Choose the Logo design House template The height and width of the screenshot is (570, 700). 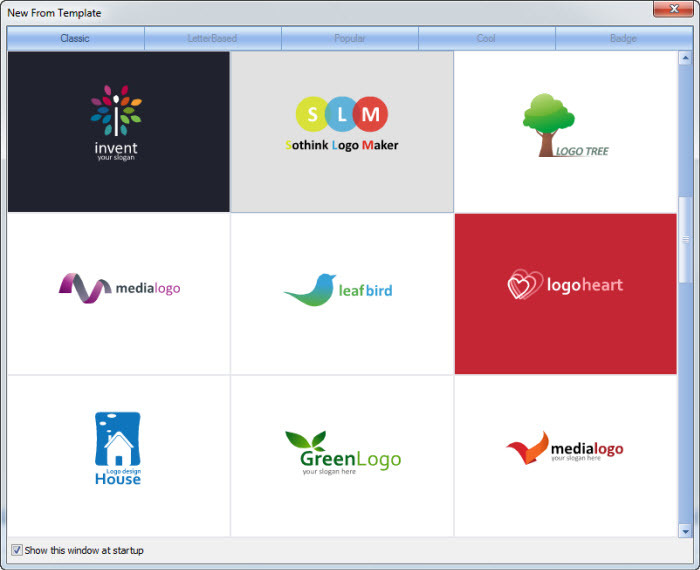coord(119,456)
